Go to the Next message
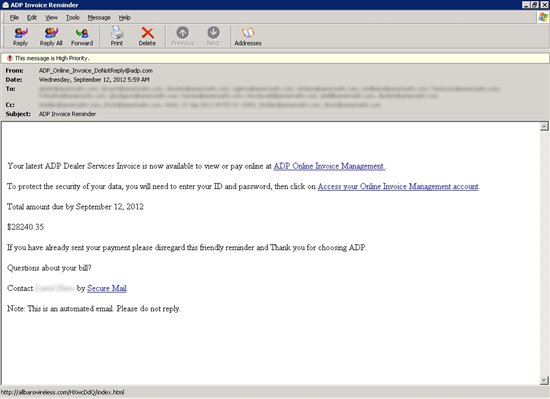 tap(213, 36)
